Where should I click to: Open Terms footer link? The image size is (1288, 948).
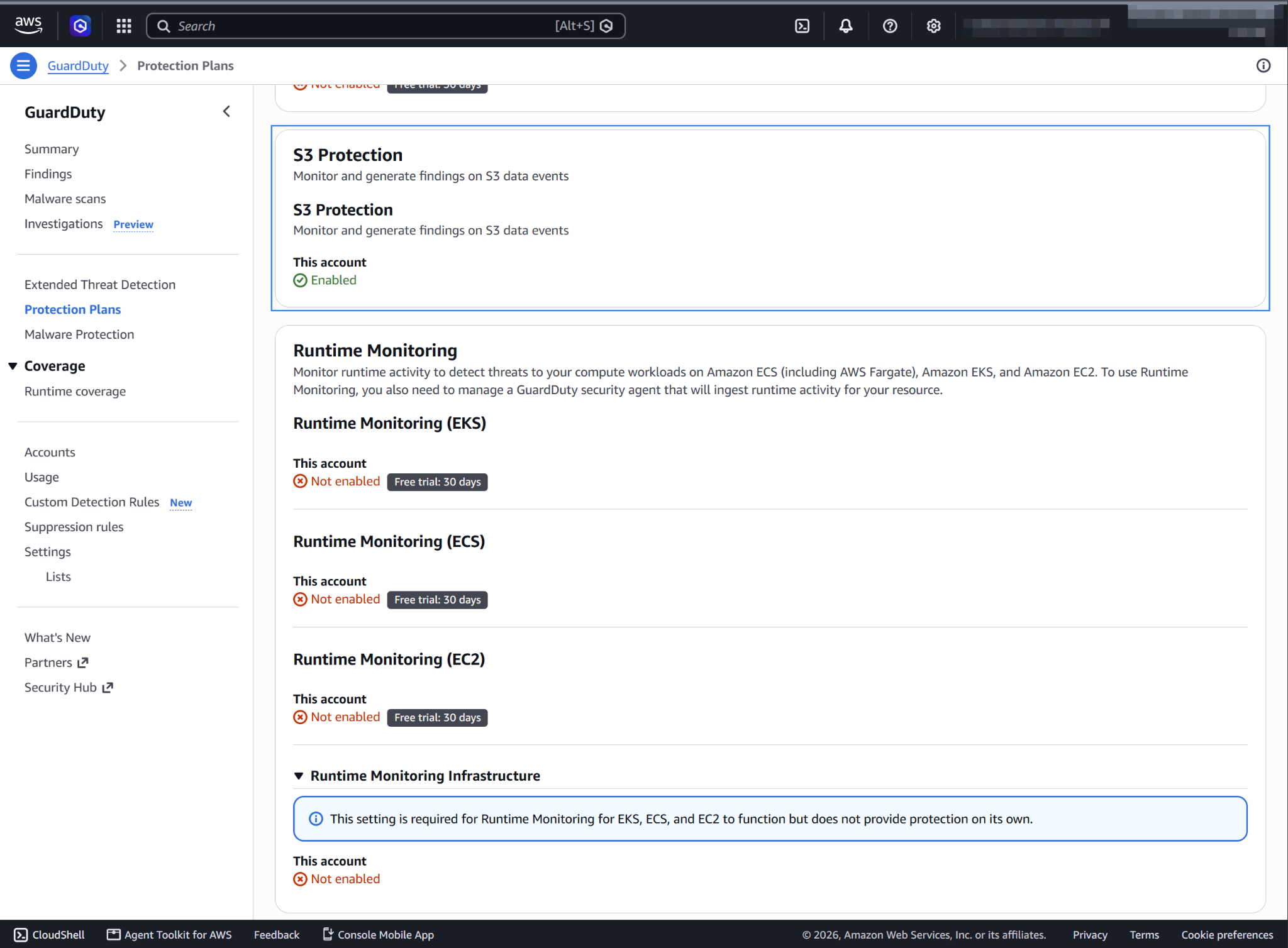tap(1144, 934)
